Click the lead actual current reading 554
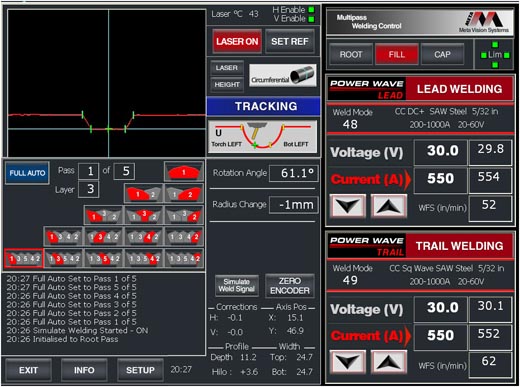Screen dimensions: 520x387 coord(490,180)
